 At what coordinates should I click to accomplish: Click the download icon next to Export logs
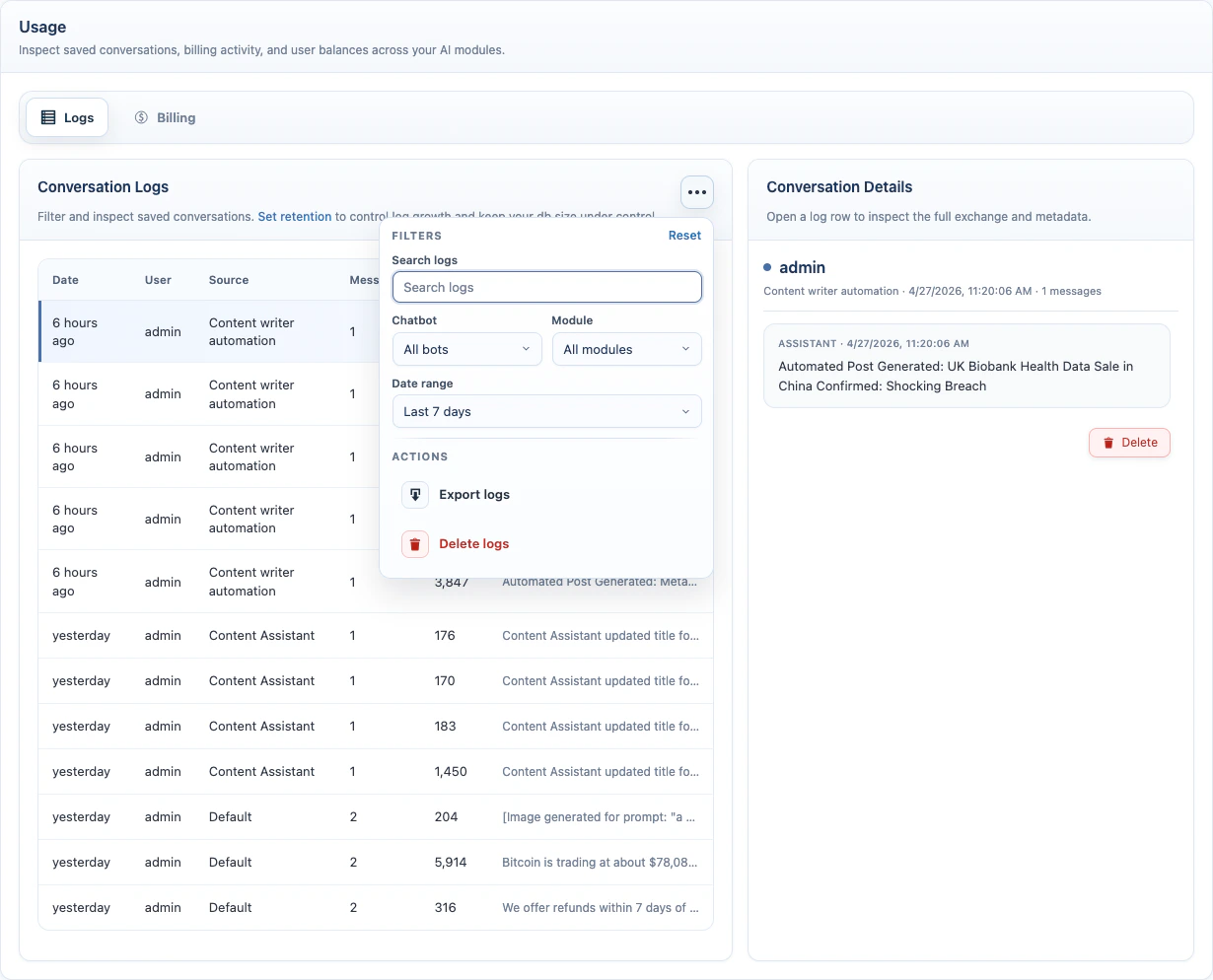tap(414, 494)
